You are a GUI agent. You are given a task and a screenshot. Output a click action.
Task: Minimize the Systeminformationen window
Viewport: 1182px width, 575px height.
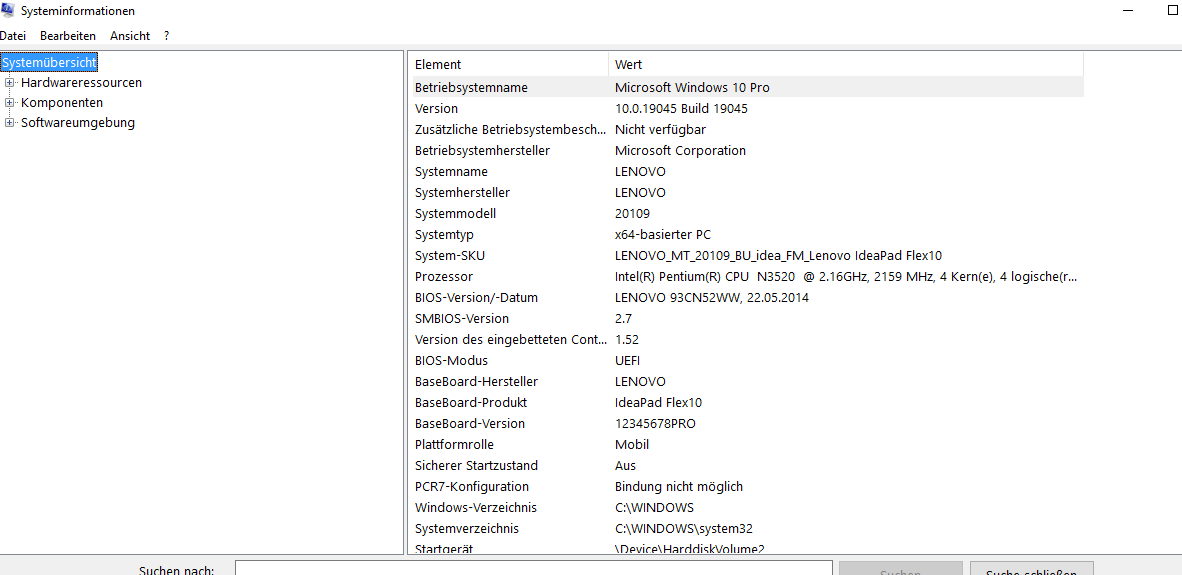(x=1128, y=11)
